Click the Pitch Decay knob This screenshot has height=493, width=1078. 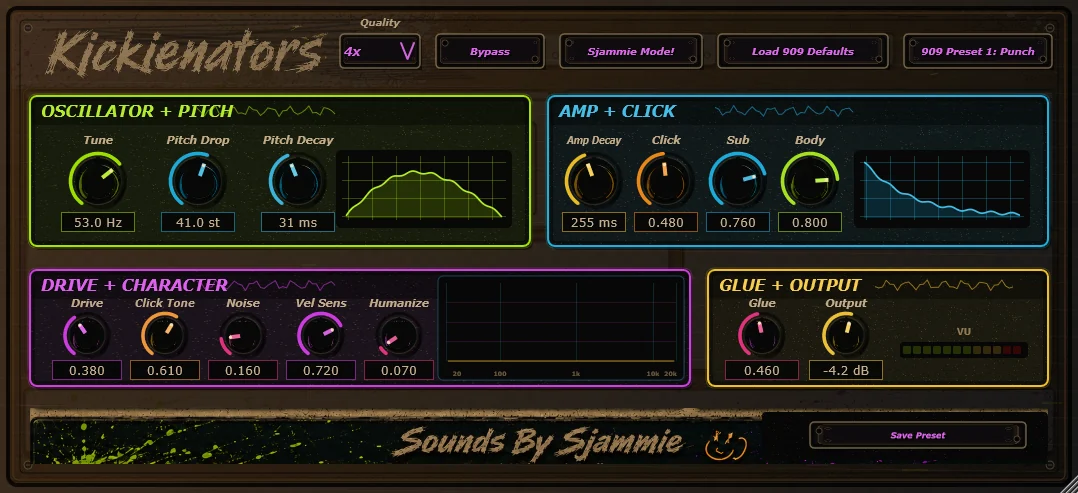[x=297, y=180]
